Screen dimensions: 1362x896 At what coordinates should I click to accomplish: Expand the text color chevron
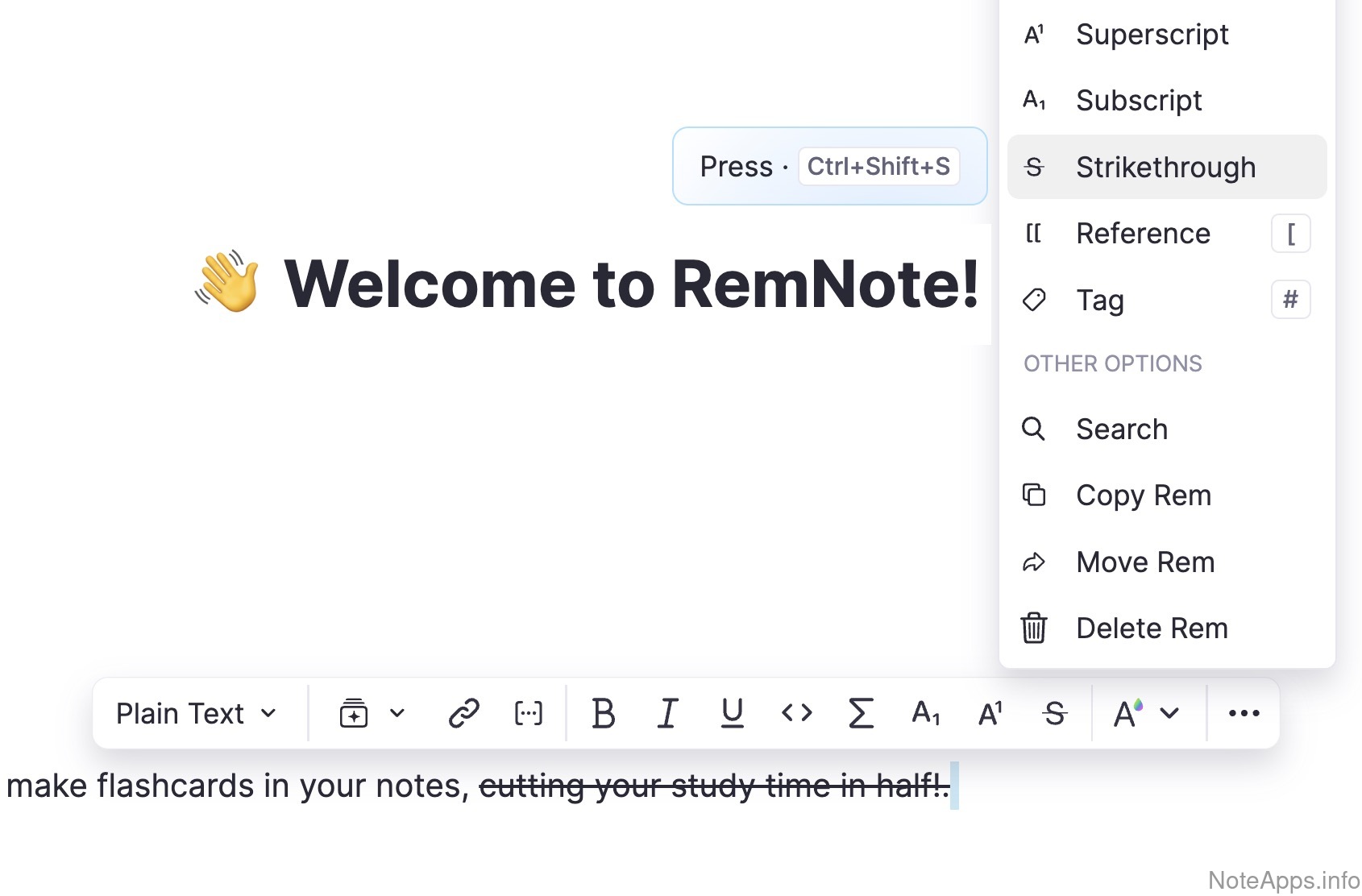click(x=1169, y=713)
